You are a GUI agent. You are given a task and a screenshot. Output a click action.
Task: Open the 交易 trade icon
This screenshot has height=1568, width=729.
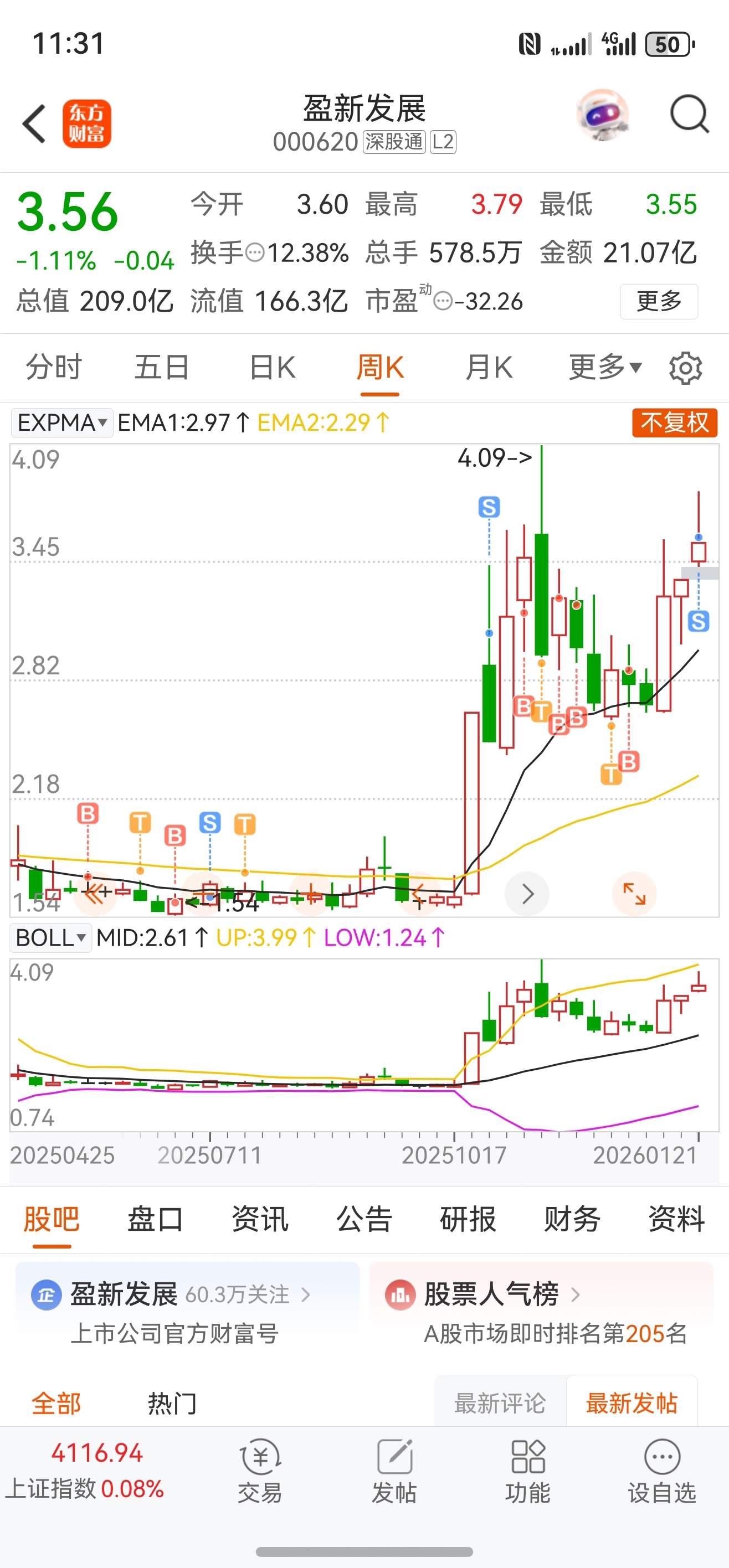pyautogui.click(x=260, y=1471)
